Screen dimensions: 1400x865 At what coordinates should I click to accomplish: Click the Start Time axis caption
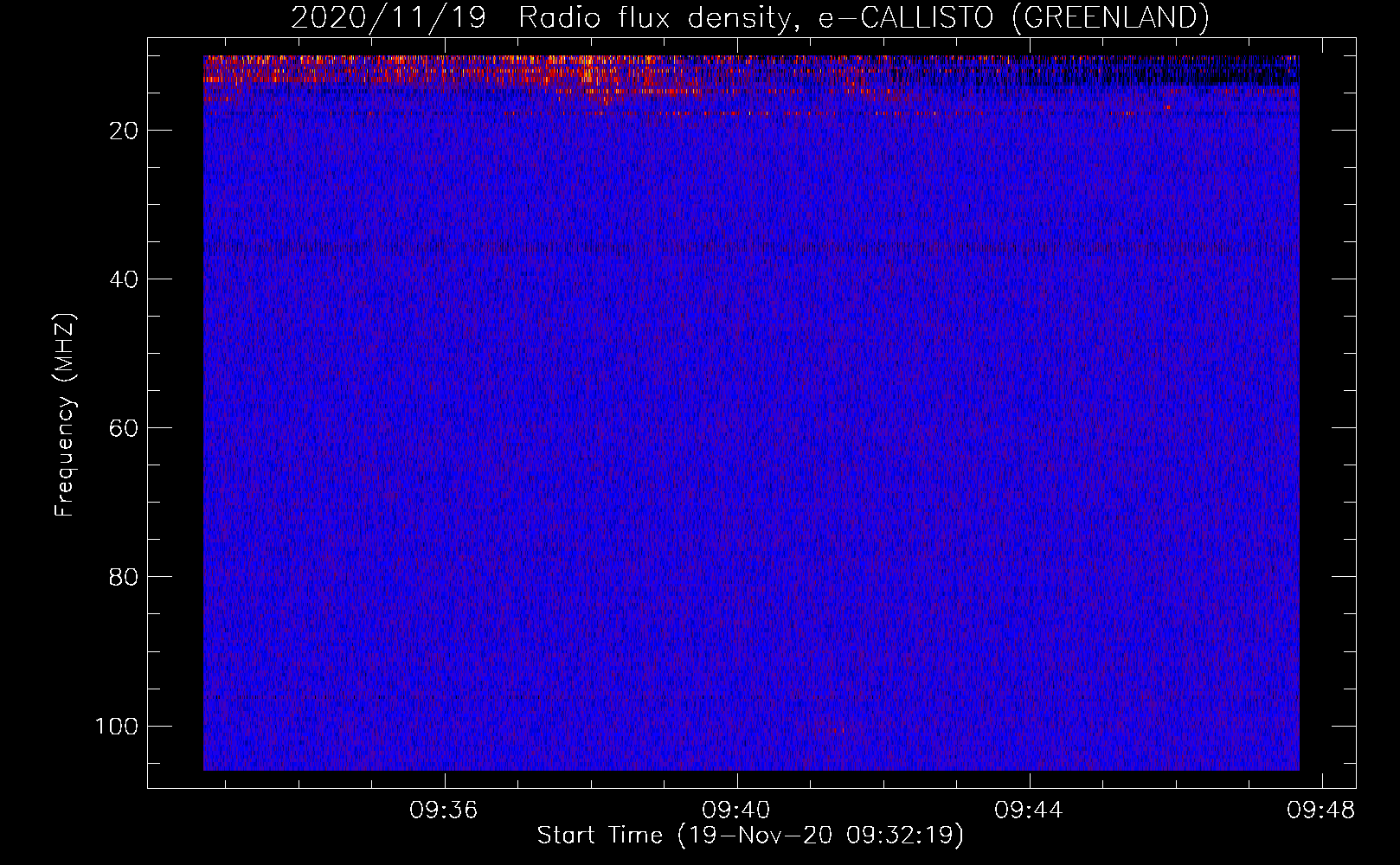600,836
